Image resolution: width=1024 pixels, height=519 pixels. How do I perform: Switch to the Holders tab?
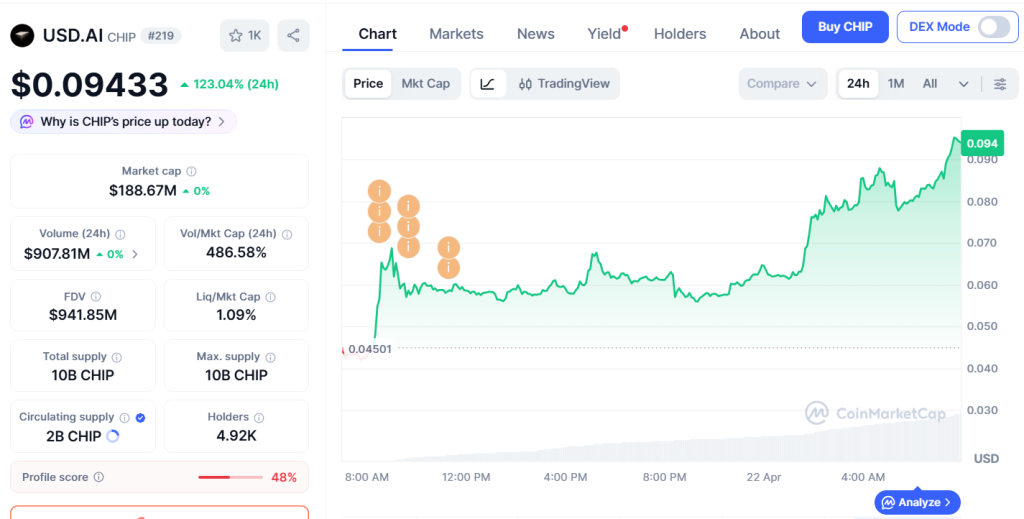pos(680,34)
